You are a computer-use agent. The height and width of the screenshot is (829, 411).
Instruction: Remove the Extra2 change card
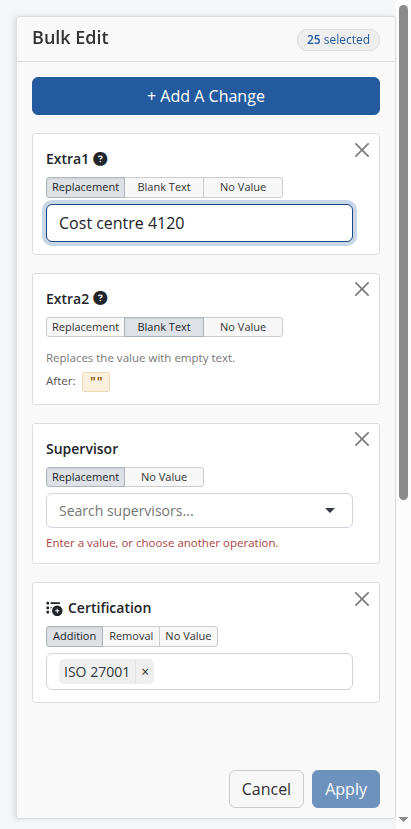(x=362, y=289)
